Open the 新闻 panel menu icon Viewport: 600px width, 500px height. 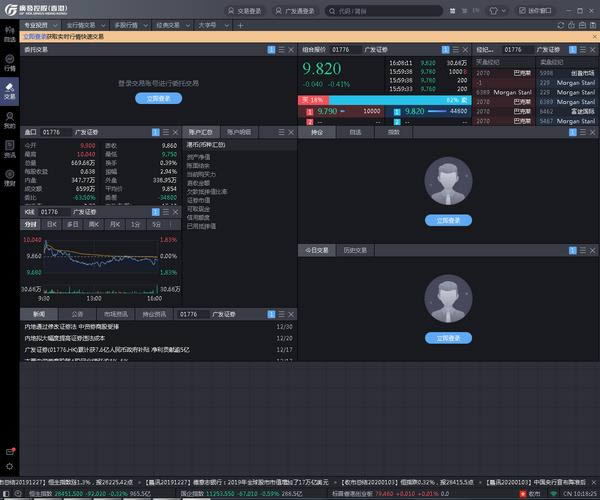(x=281, y=314)
